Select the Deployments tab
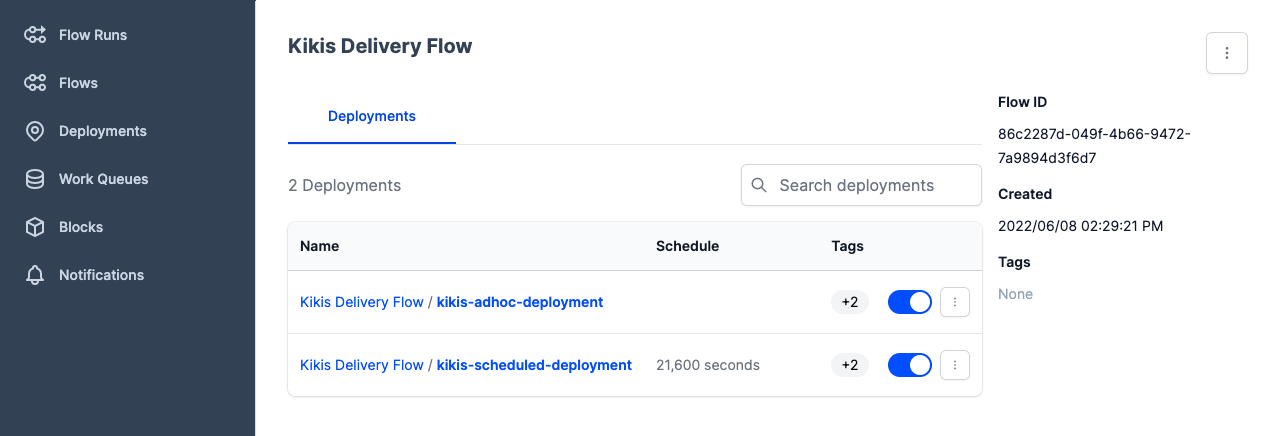This screenshot has height=436, width=1280. (x=372, y=116)
